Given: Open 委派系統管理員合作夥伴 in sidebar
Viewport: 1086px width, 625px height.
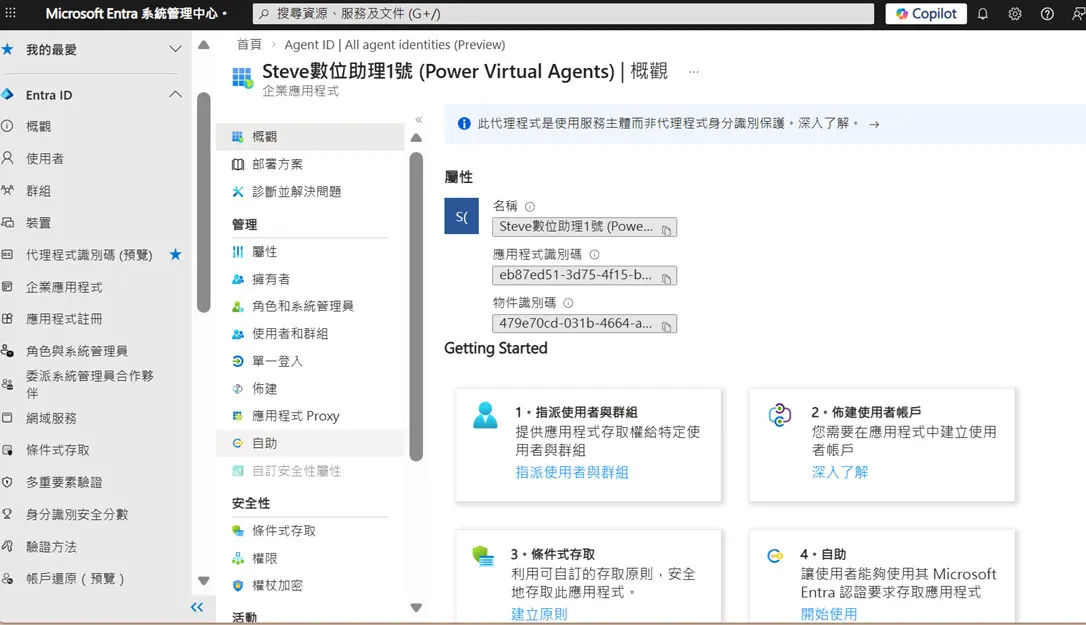Looking at the screenshot, I should pyautogui.click(x=89, y=384).
